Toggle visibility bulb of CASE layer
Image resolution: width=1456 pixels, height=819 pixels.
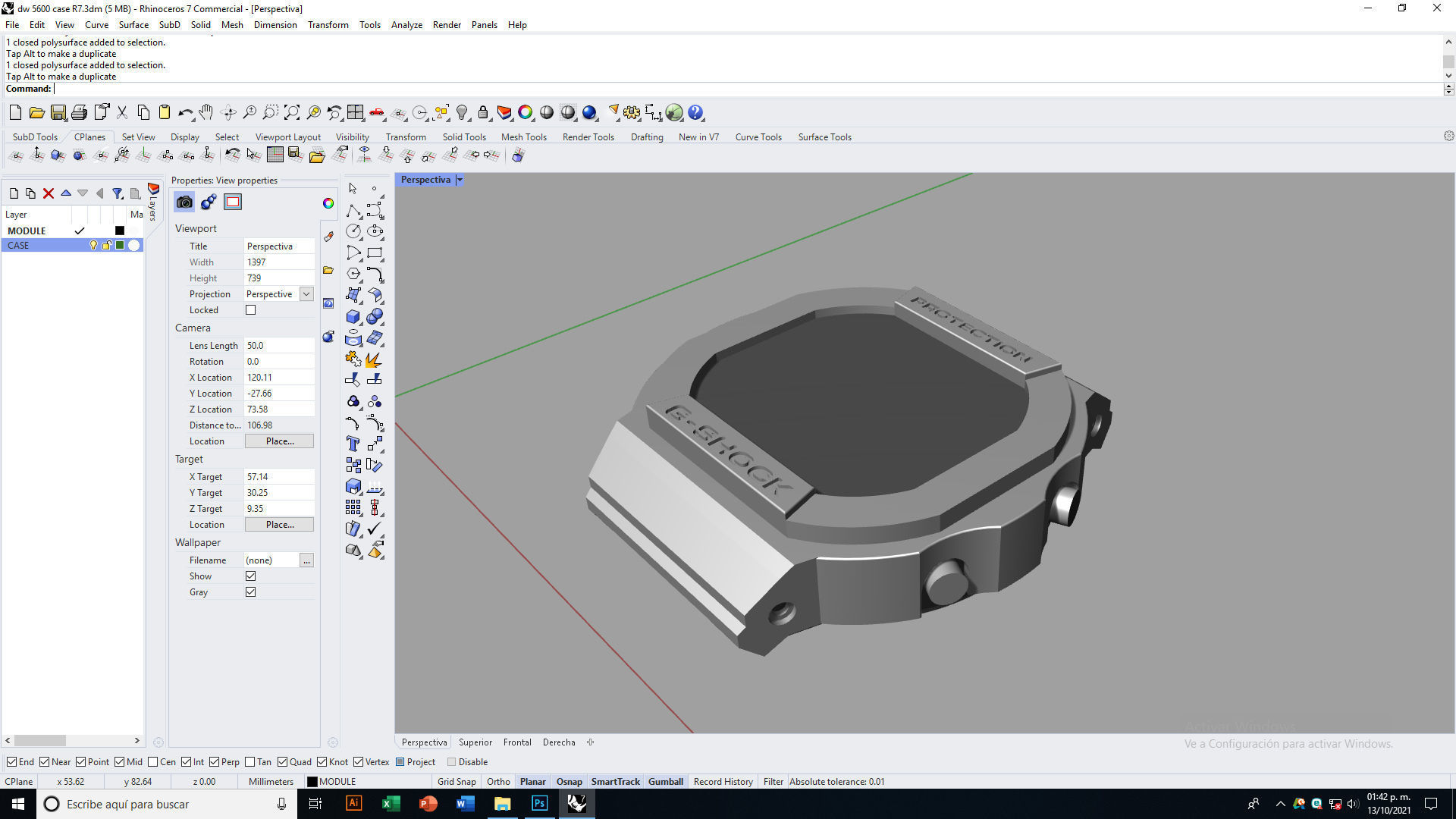[x=93, y=246]
